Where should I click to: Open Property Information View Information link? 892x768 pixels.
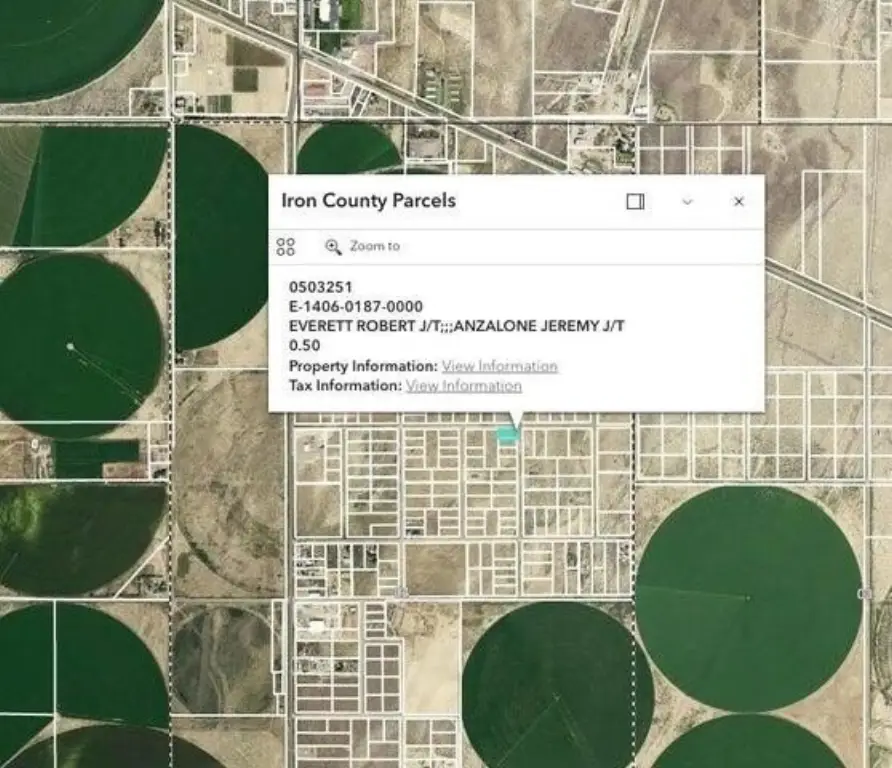click(499, 366)
